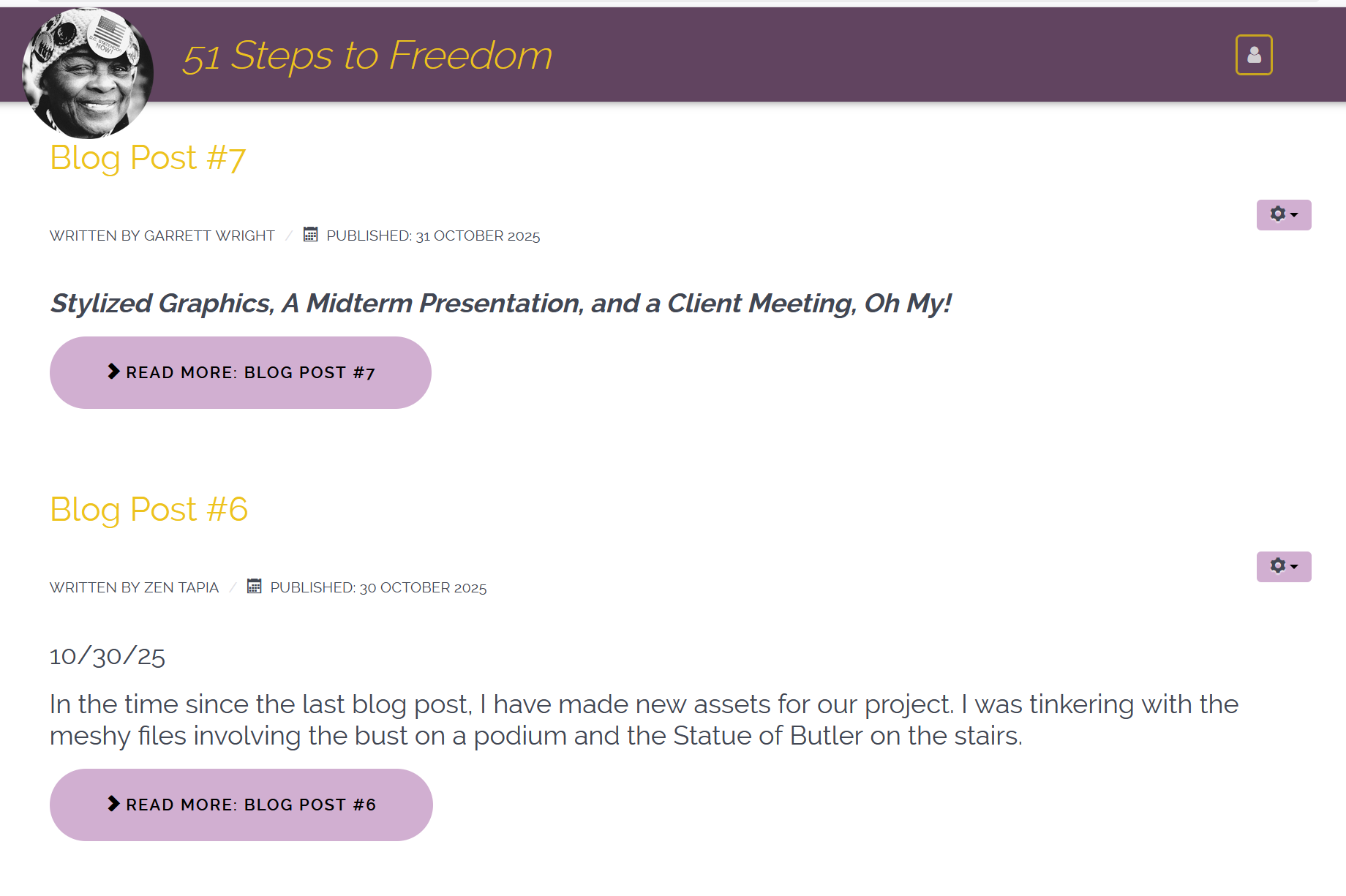Expand the gear options menu for Blog Post #6
The image size is (1346, 896).
pos(1284,567)
